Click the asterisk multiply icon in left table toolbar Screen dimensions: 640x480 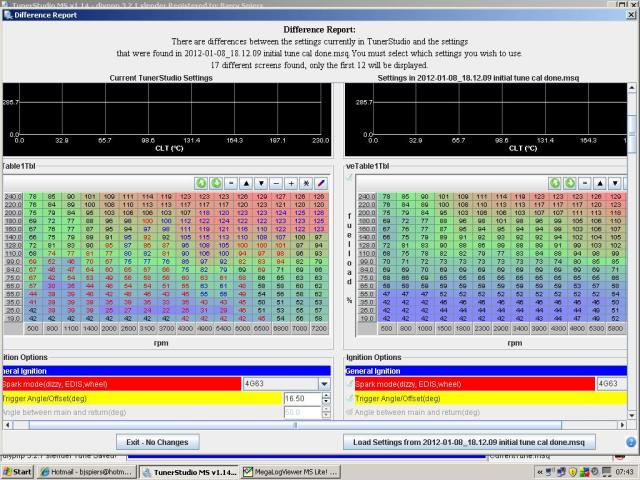[306, 184]
